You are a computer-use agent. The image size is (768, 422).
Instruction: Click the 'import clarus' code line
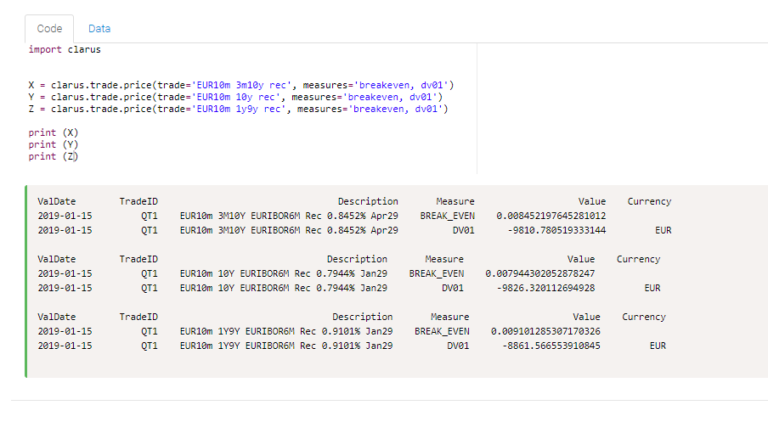pyautogui.click(x=64, y=49)
